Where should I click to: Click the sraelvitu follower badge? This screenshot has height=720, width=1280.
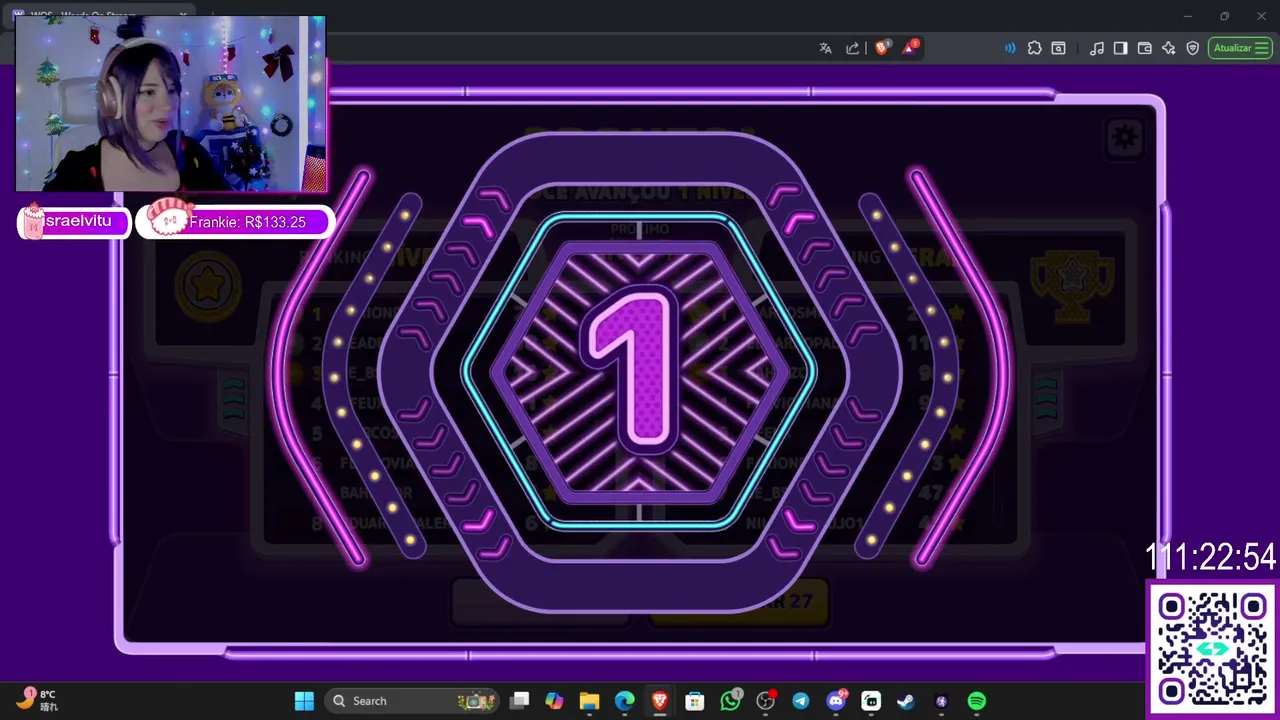click(75, 221)
